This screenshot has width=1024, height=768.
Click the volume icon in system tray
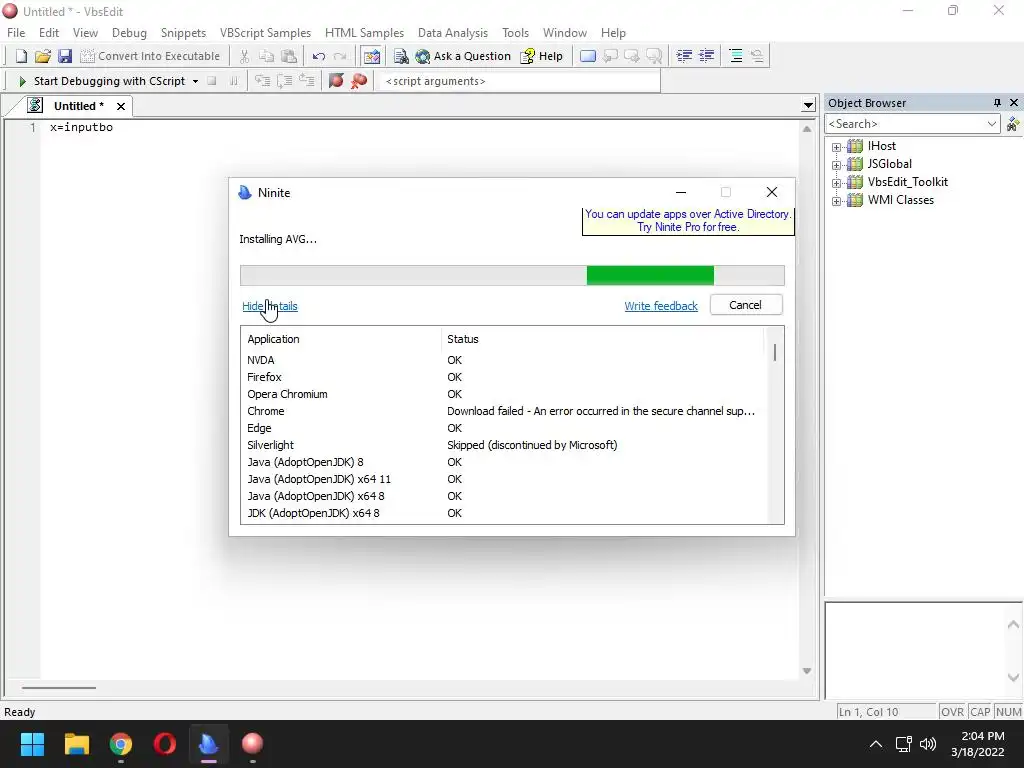927,744
